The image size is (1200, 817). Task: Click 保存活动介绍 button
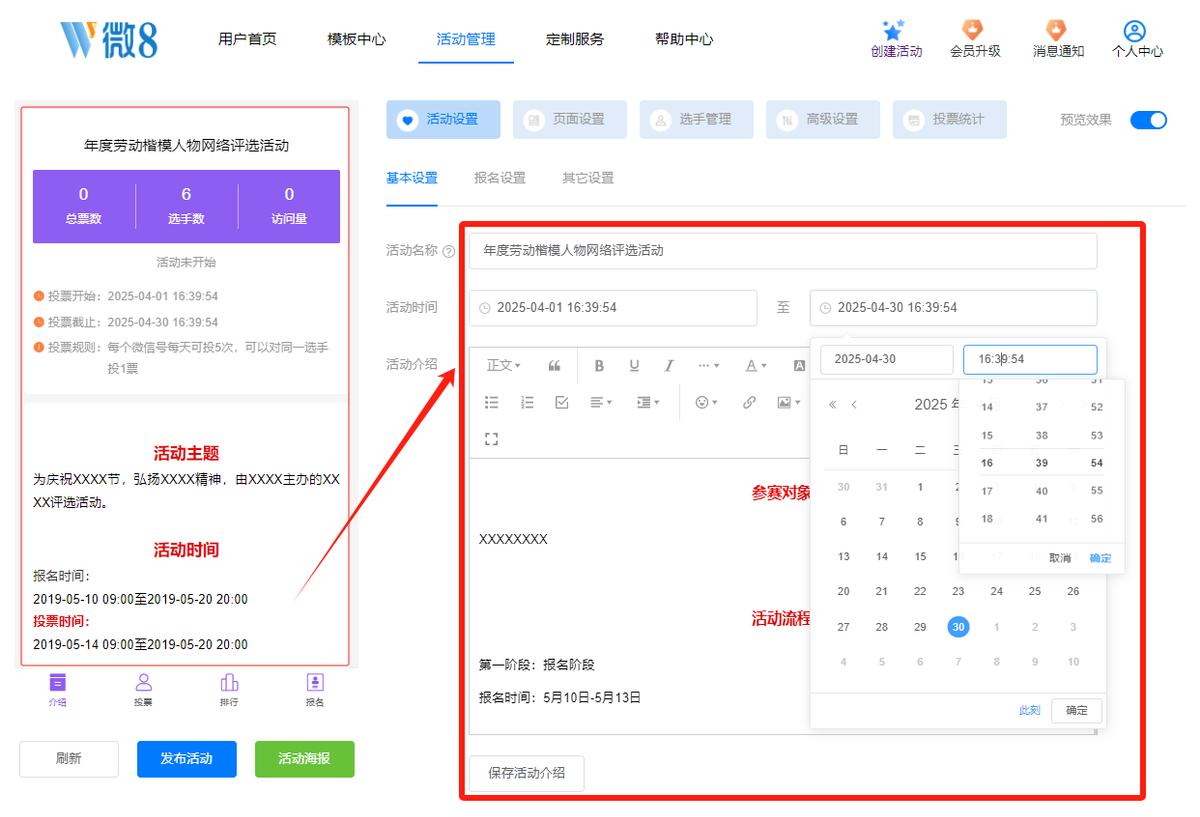526,773
